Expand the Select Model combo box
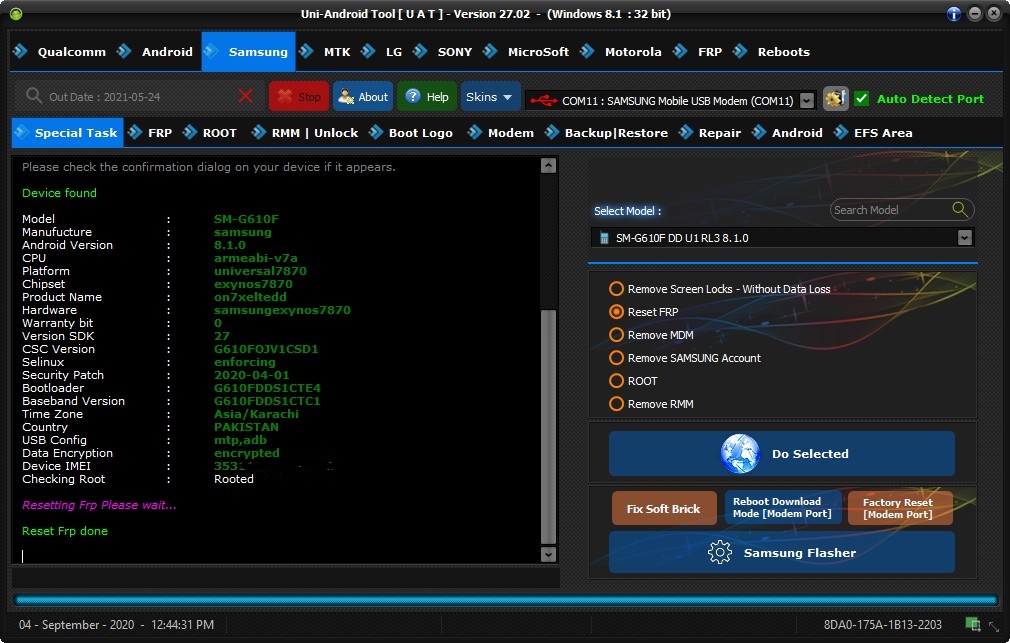1010x643 pixels. click(964, 238)
